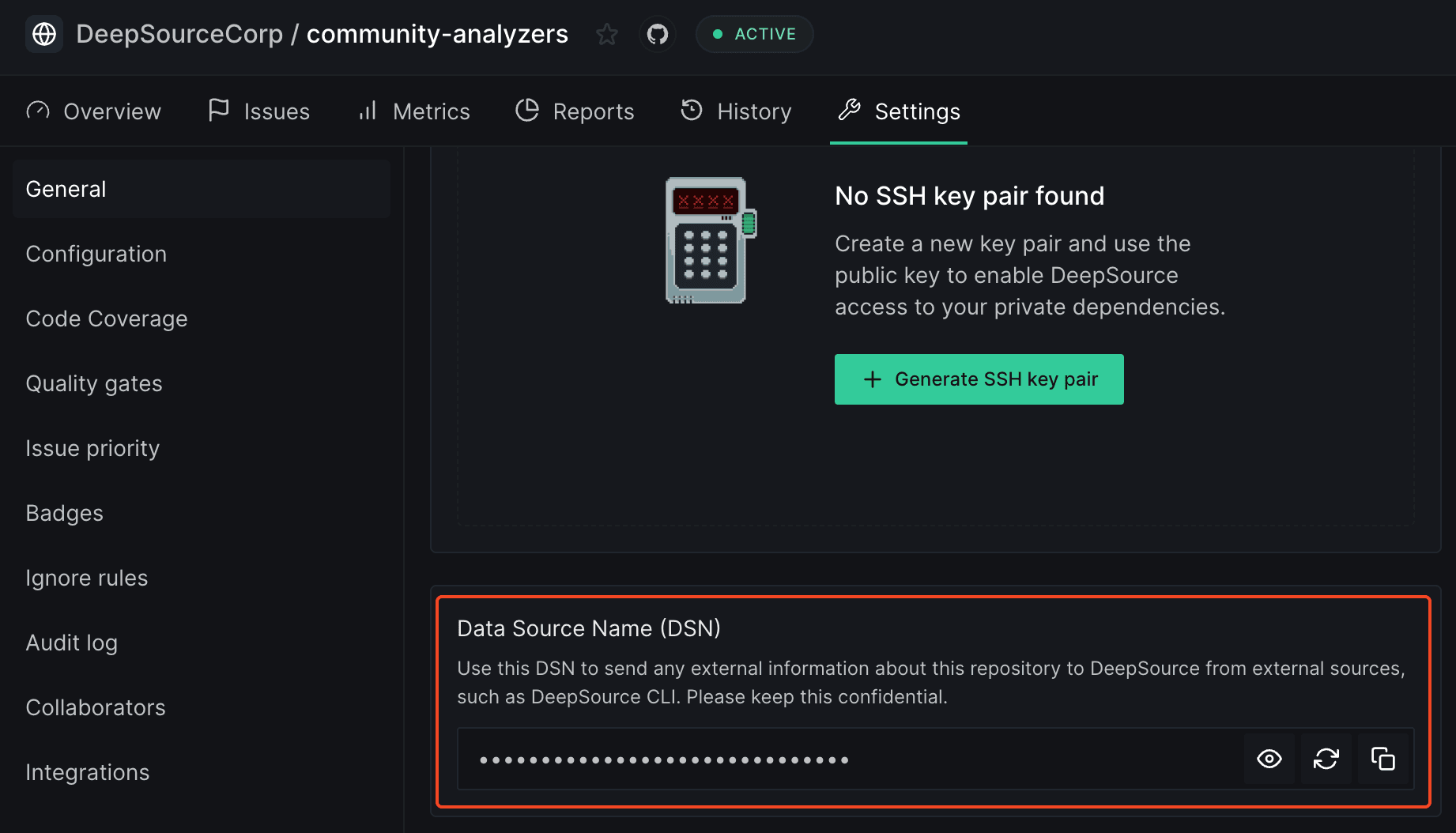1456x833 pixels.
Task: Click the masked DSN input field
Action: coord(790,759)
